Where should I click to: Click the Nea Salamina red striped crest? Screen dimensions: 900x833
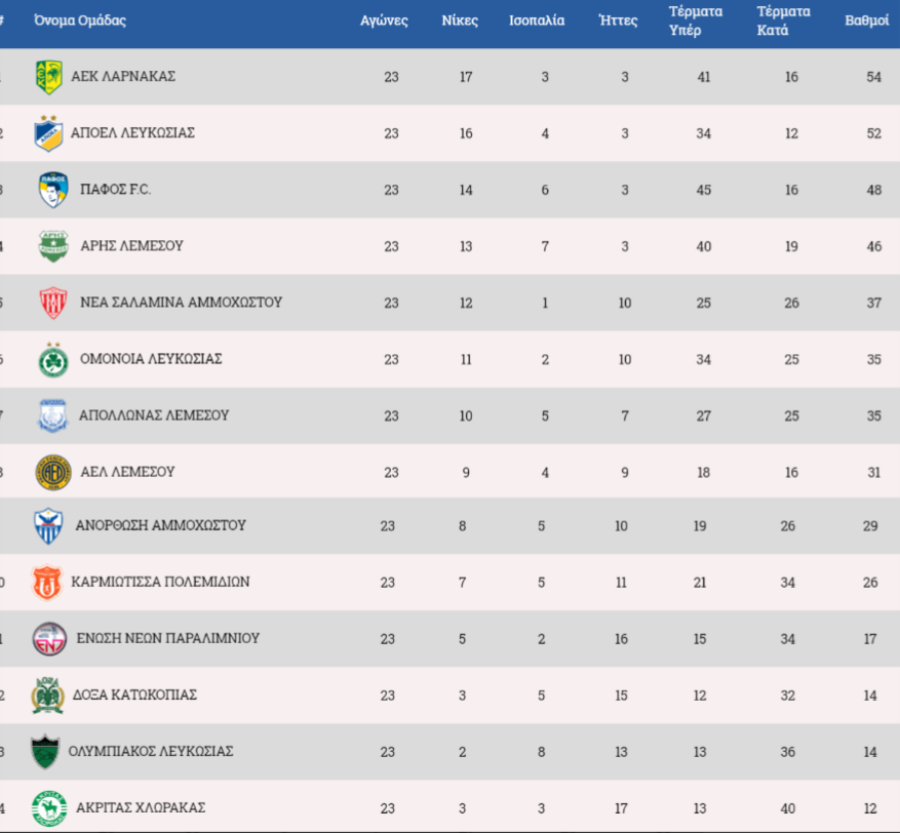point(53,302)
